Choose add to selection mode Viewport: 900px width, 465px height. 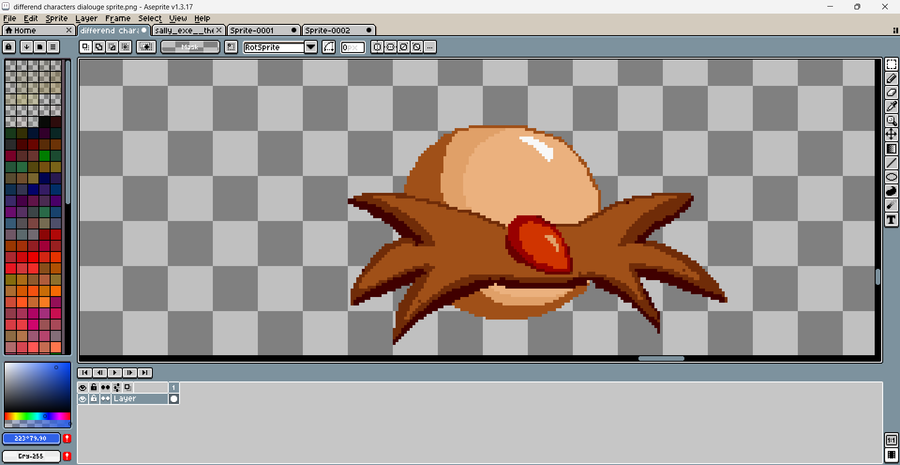pos(99,47)
